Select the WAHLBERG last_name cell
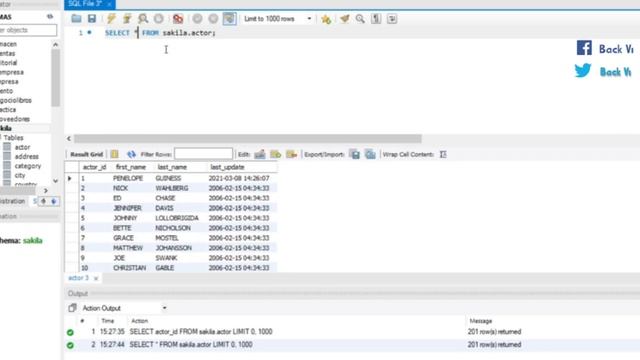The height and width of the screenshot is (360, 640). (172, 188)
